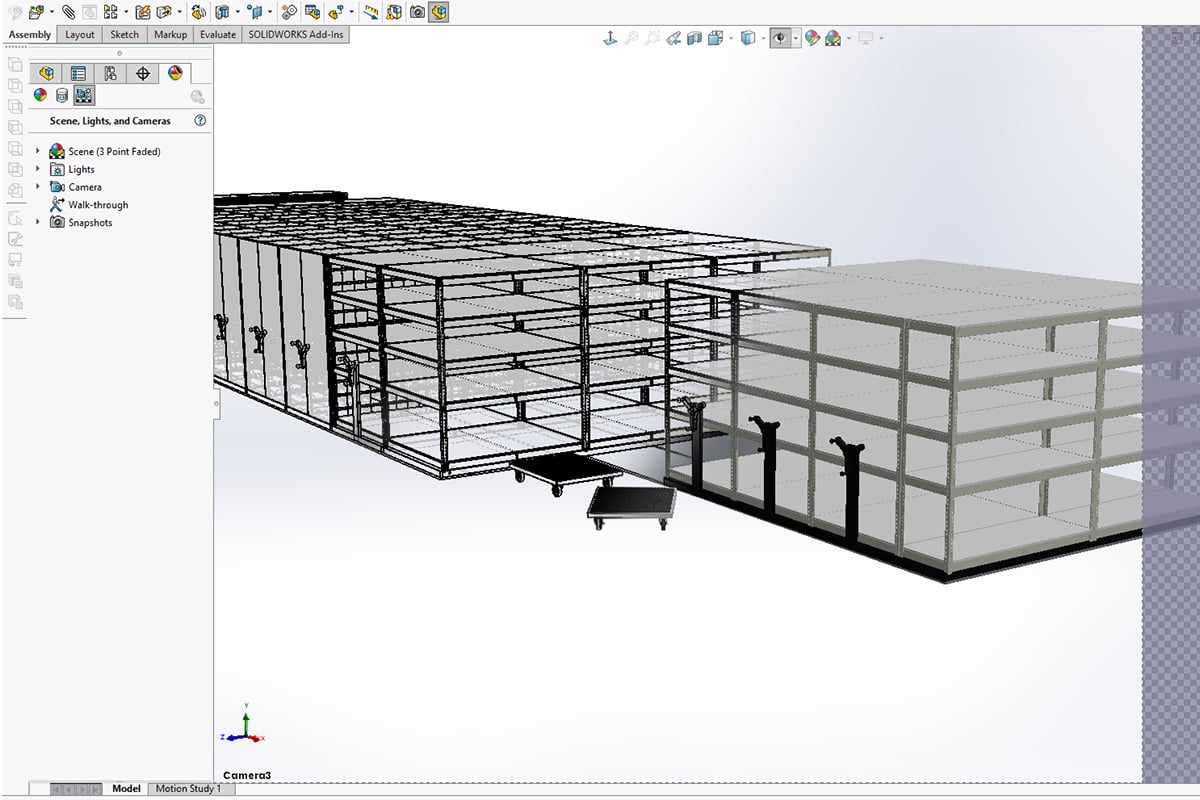The width and height of the screenshot is (1200, 800).
Task: Switch to the Assembly ribbon tab
Action: 30,34
